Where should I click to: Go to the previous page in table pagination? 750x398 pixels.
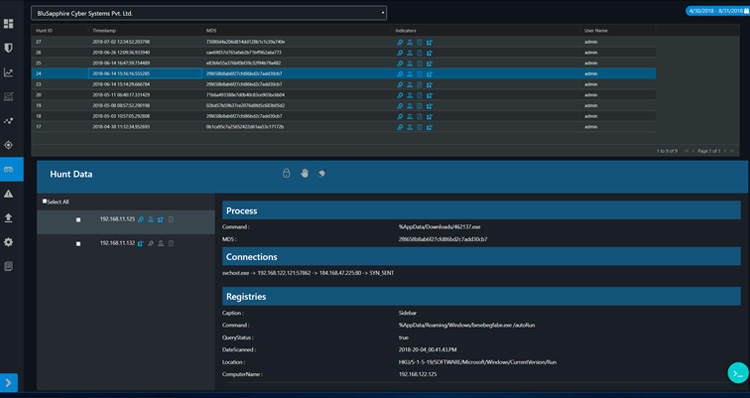(693, 151)
